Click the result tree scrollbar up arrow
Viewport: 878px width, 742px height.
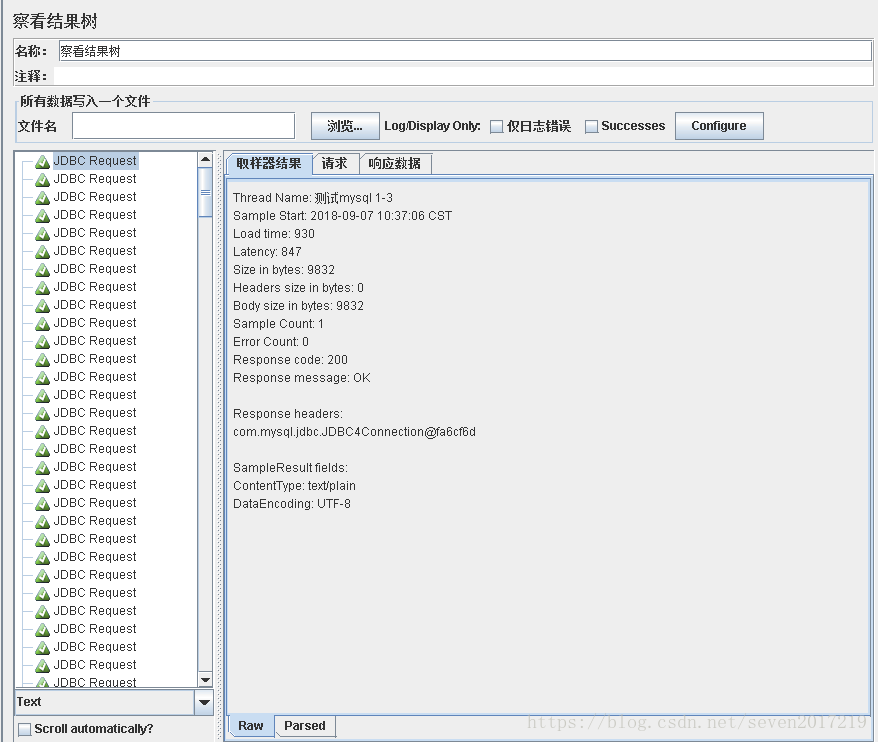(206, 160)
